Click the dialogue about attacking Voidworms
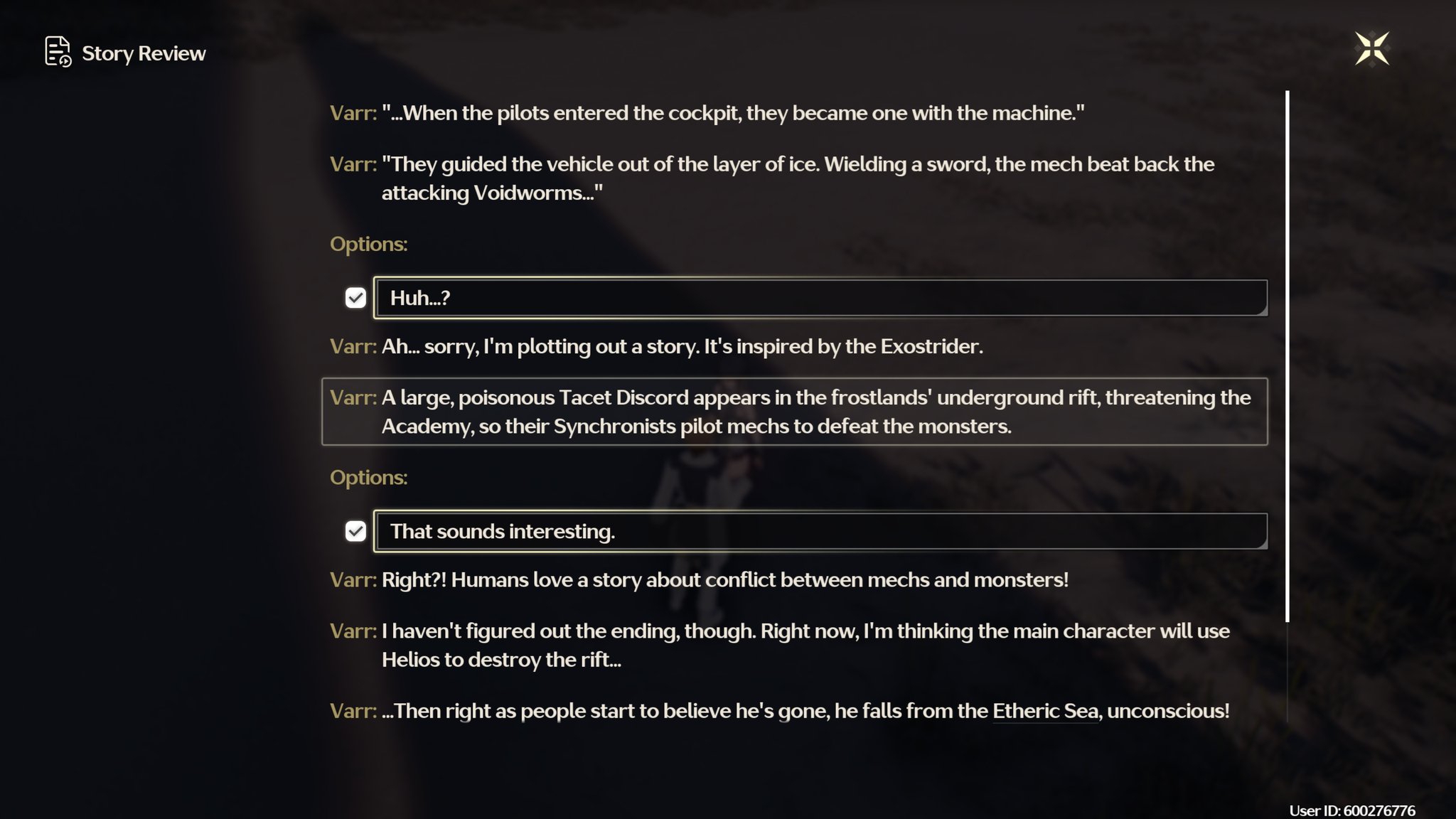The width and height of the screenshot is (1456, 819). click(x=796, y=178)
